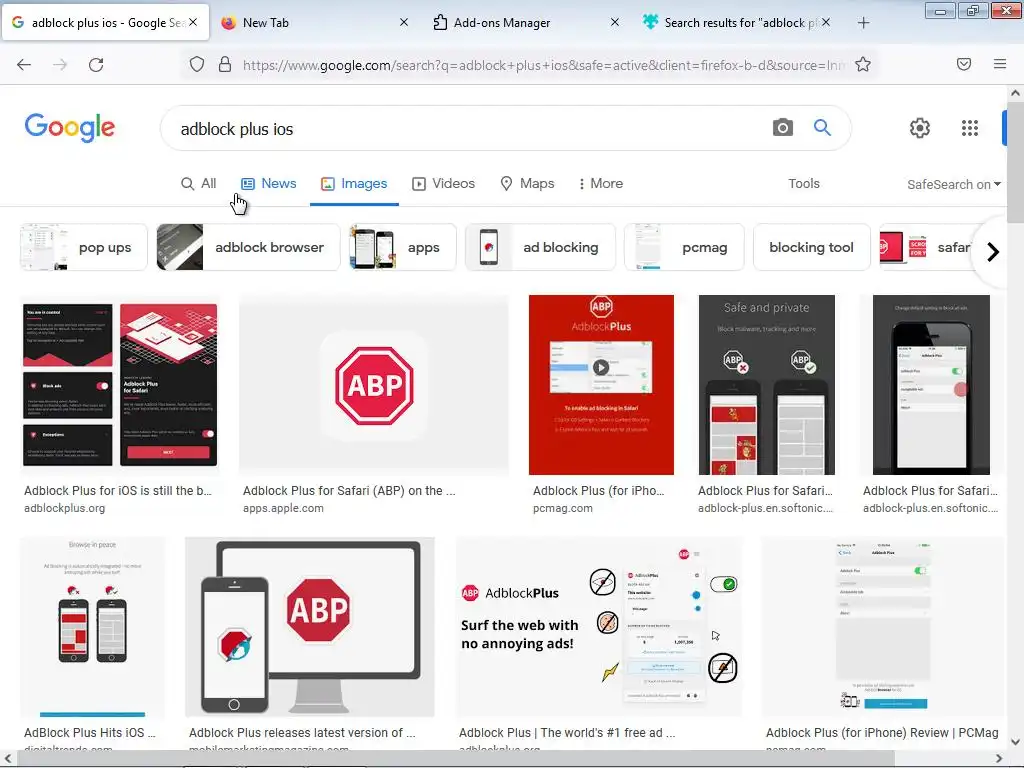Open Firefox application menu
This screenshot has width=1024, height=768.
coord(1000,64)
